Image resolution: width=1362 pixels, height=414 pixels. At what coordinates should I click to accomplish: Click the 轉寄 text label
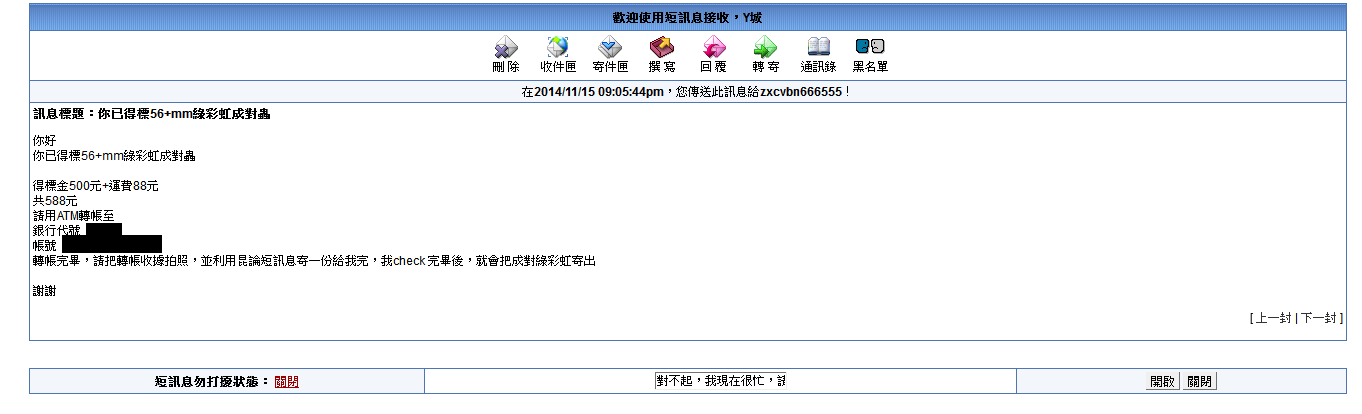click(766, 67)
